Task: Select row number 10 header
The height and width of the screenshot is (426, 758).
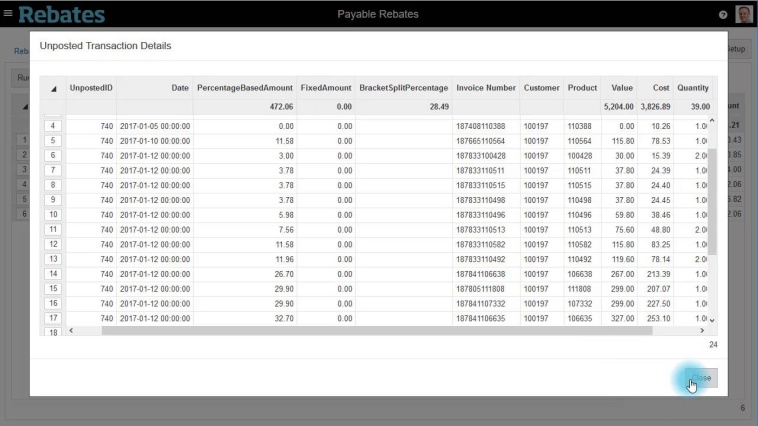Action: coord(53,215)
